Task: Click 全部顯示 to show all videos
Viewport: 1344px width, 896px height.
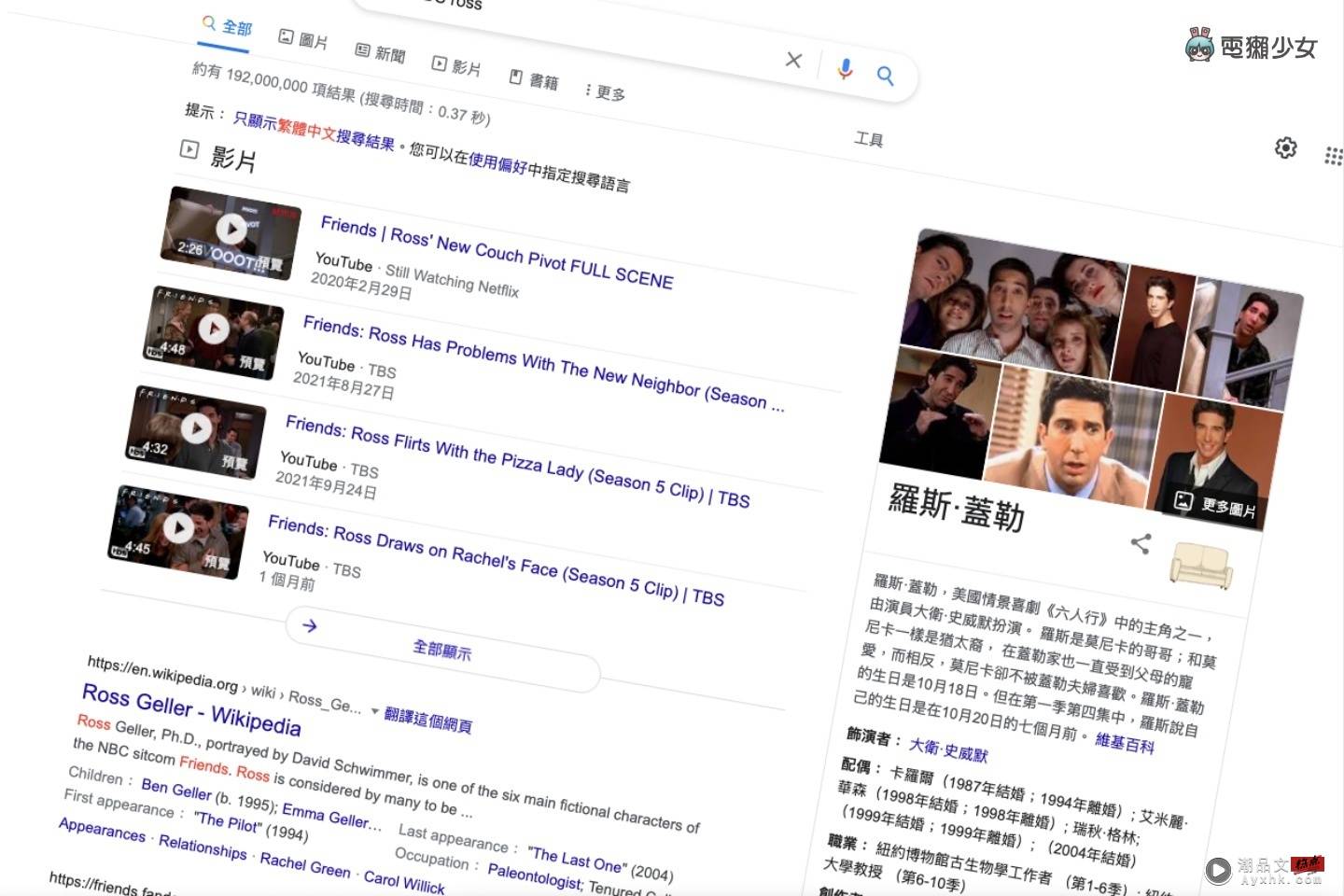Action: click(x=442, y=650)
